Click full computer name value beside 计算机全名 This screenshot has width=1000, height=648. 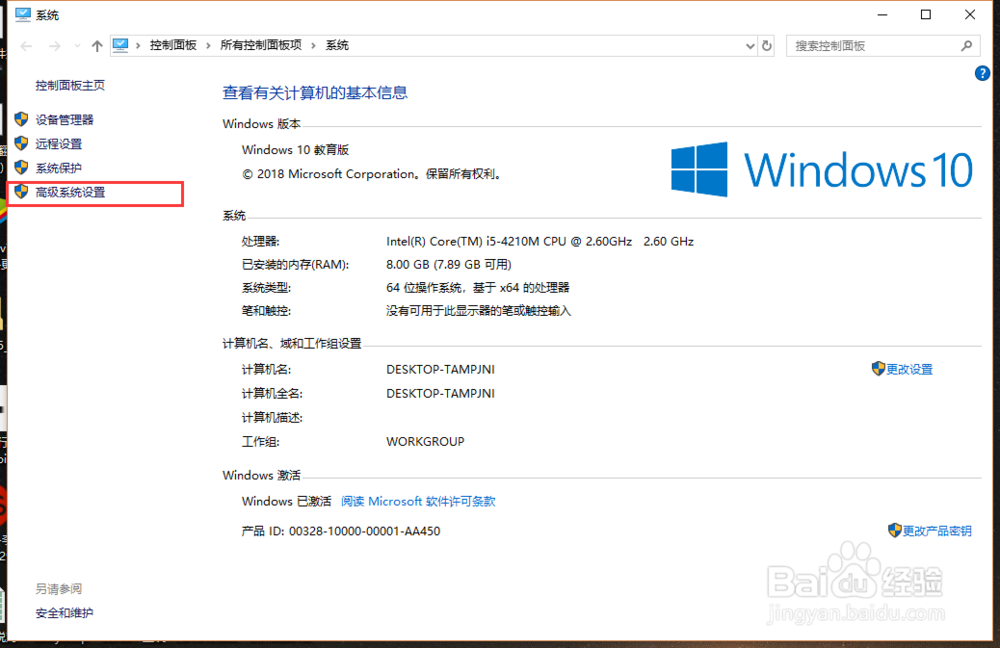coord(440,394)
